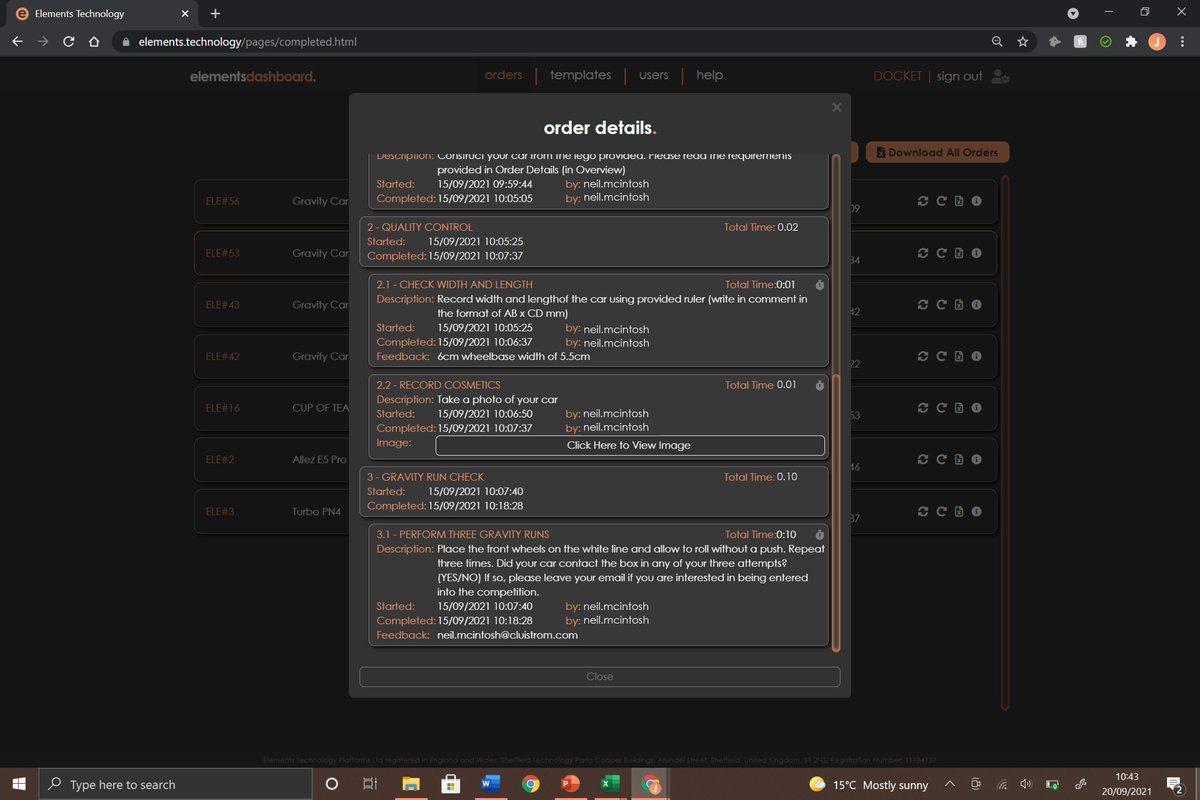Bookmark this page with star icon
Viewport: 1200px width, 800px height.
(1022, 42)
